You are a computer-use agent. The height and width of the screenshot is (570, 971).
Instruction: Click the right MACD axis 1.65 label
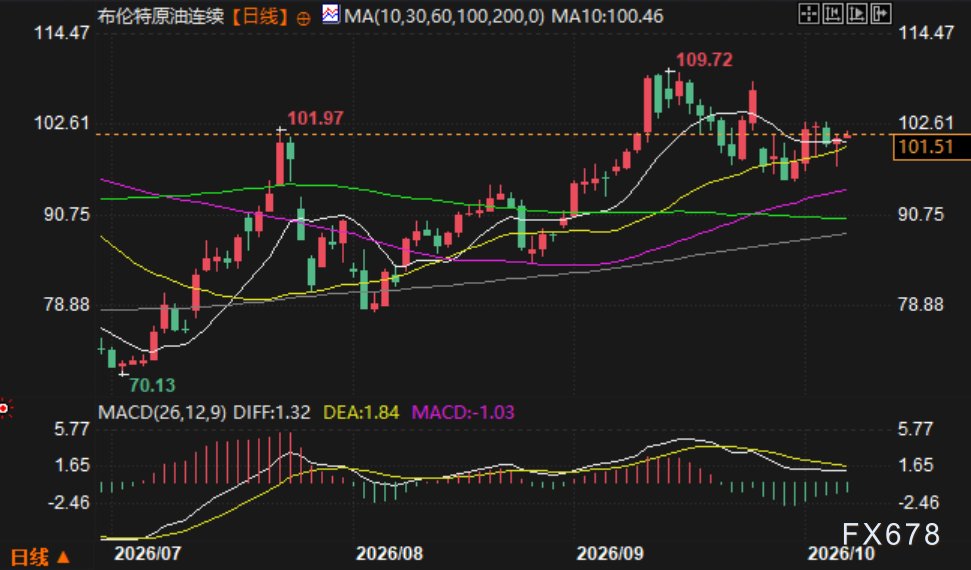coord(915,466)
